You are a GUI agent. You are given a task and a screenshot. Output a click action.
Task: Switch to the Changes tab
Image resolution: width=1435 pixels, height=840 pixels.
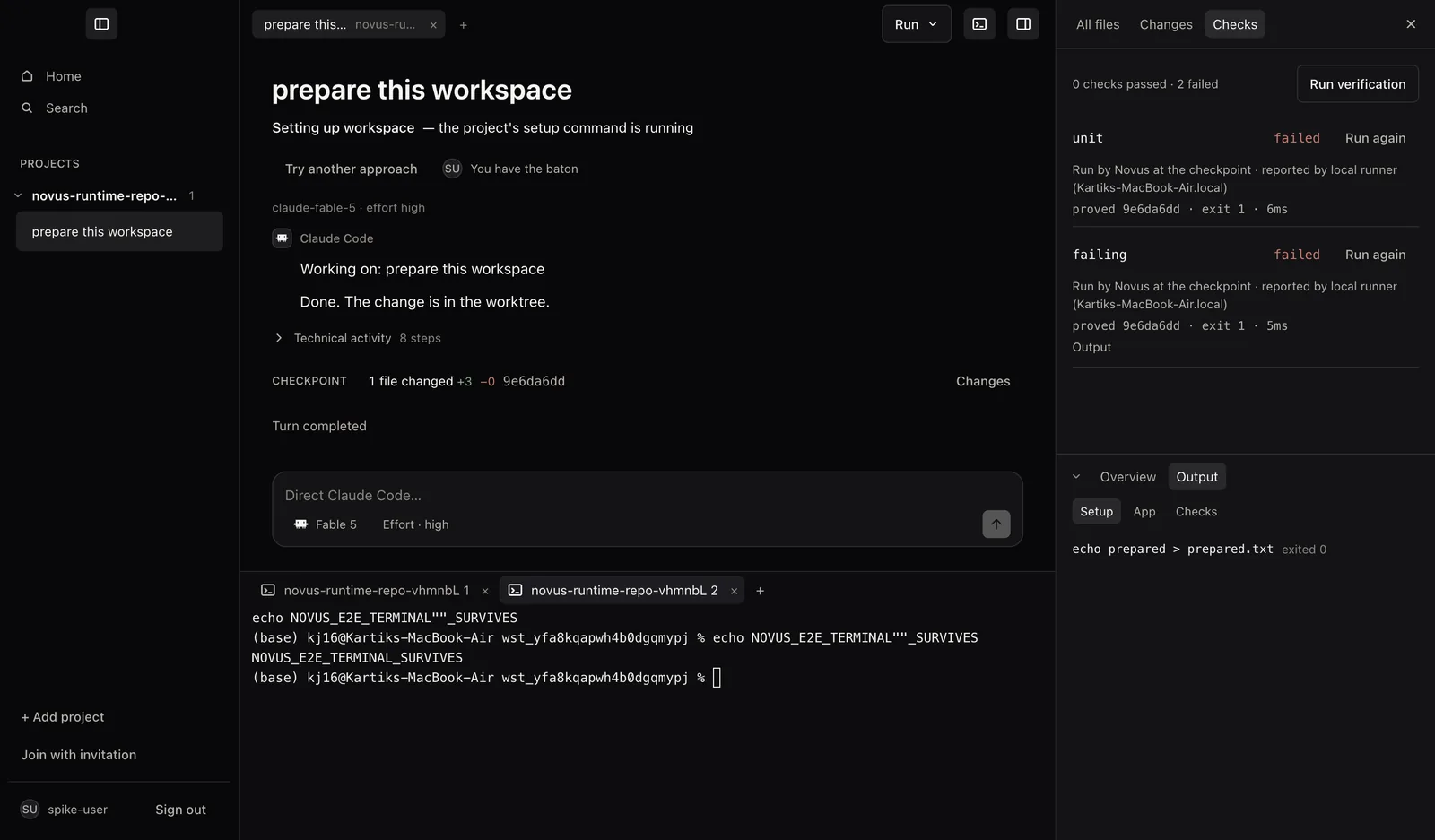point(1166,24)
